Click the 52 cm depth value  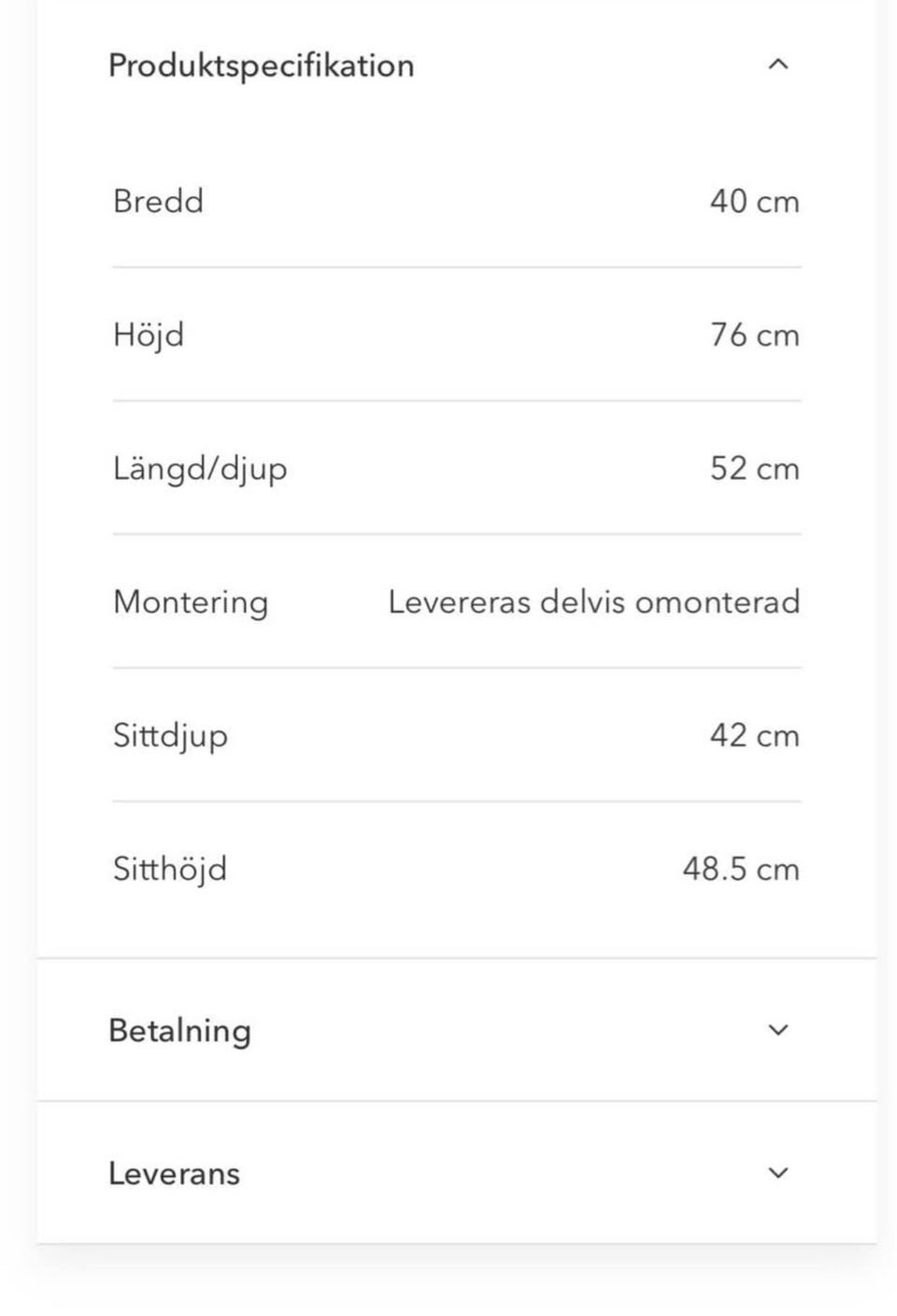(754, 468)
